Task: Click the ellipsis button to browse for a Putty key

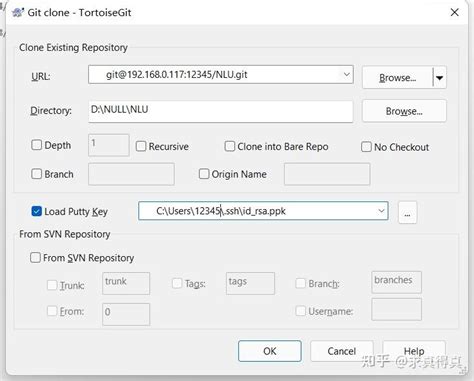Action: point(407,213)
